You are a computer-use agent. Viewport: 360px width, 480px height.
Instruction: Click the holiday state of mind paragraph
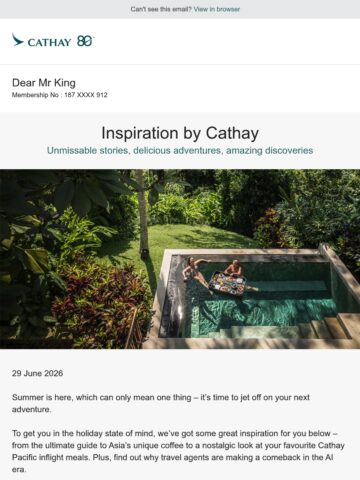pyautogui.click(x=178, y=451)
